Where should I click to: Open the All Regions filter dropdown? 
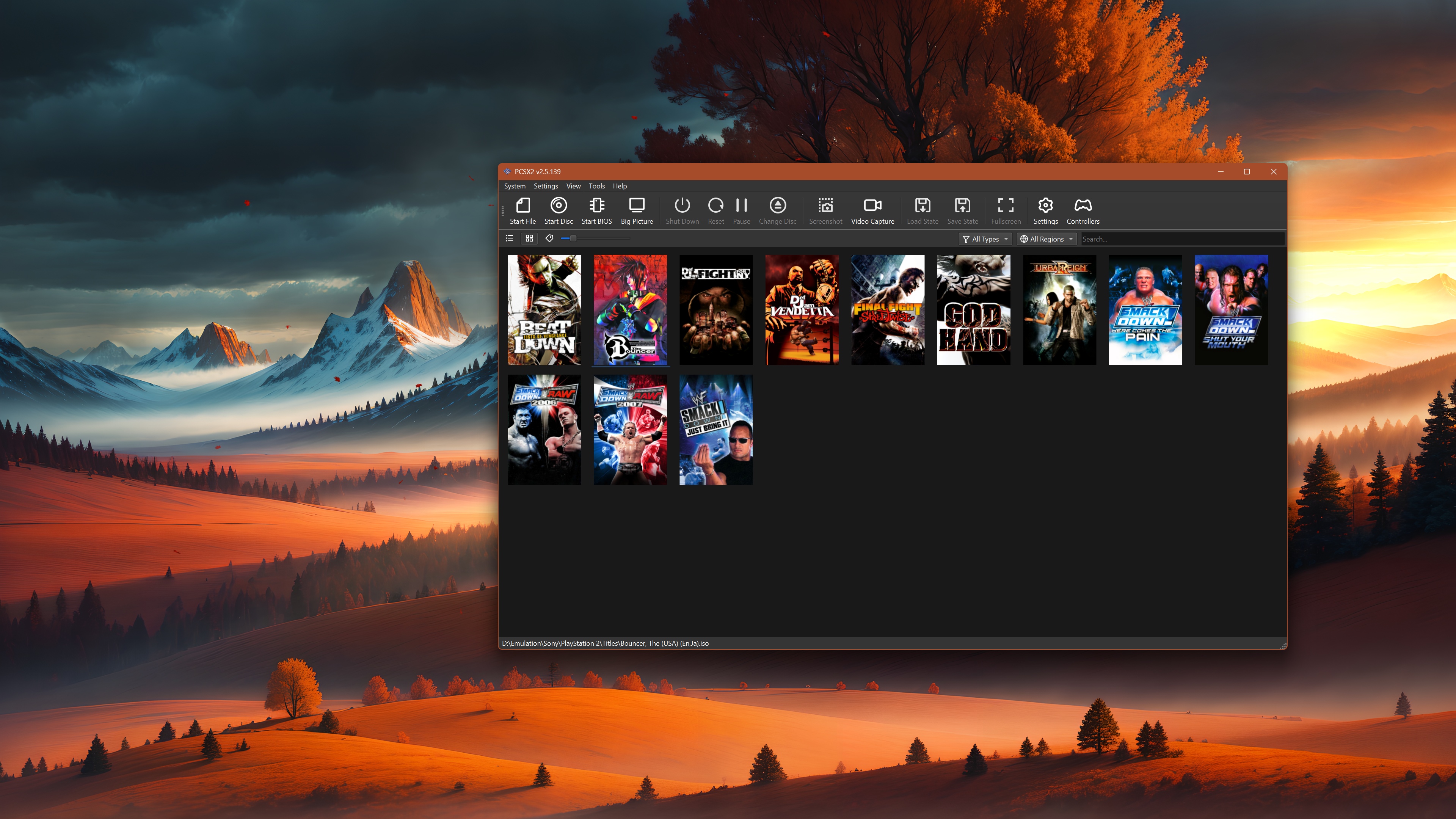[1047, 239]
